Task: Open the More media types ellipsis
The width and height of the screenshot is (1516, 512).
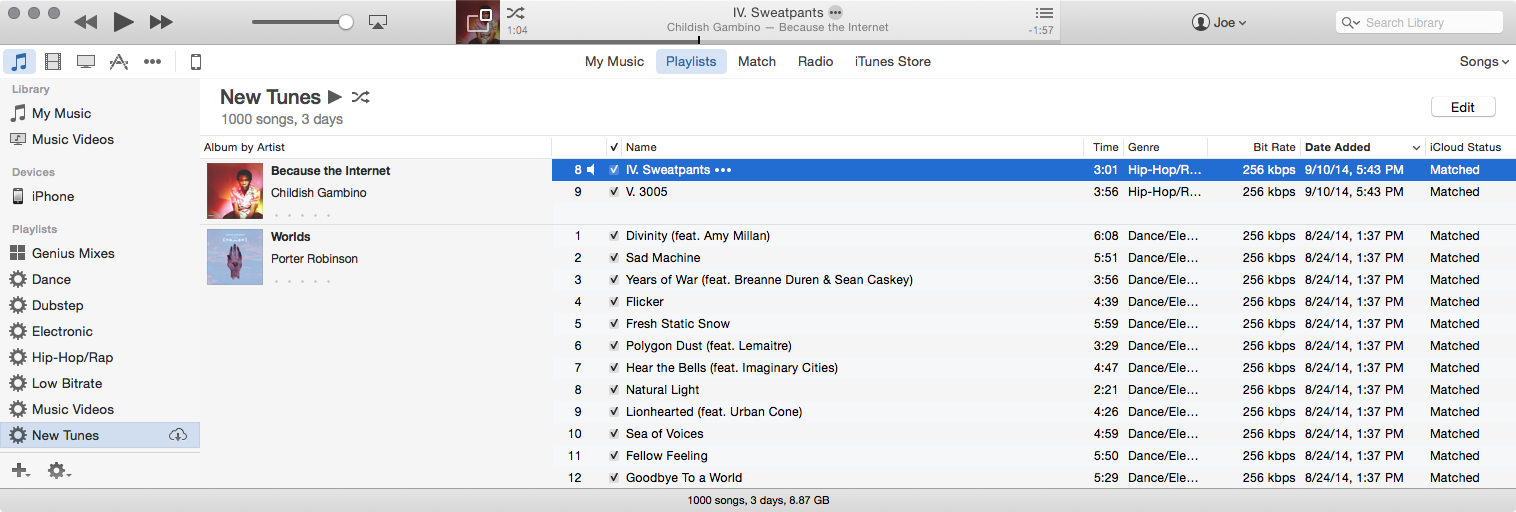Action: point(152,62)
